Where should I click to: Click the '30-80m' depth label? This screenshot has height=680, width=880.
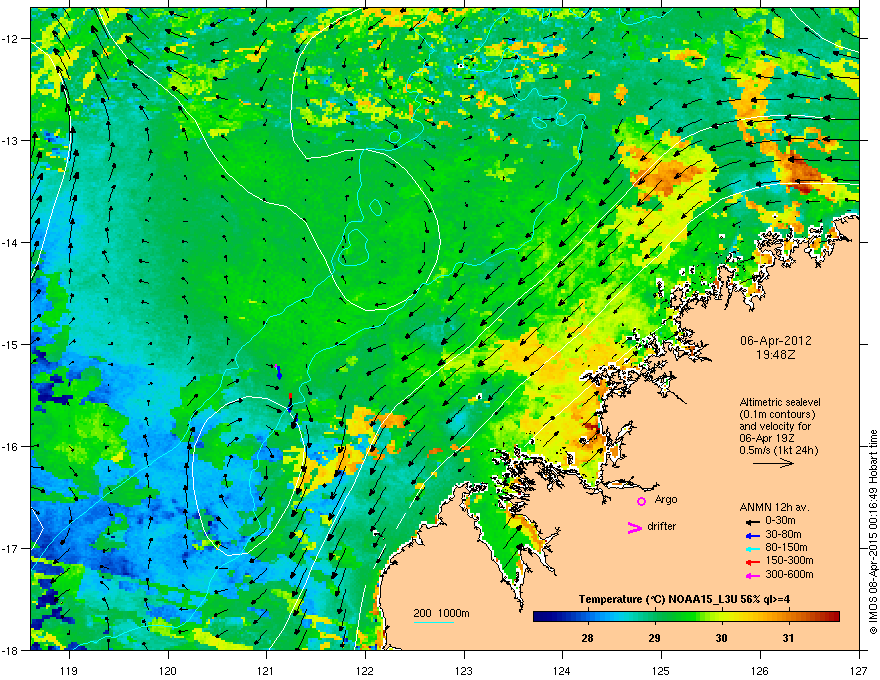click(783, 534)
